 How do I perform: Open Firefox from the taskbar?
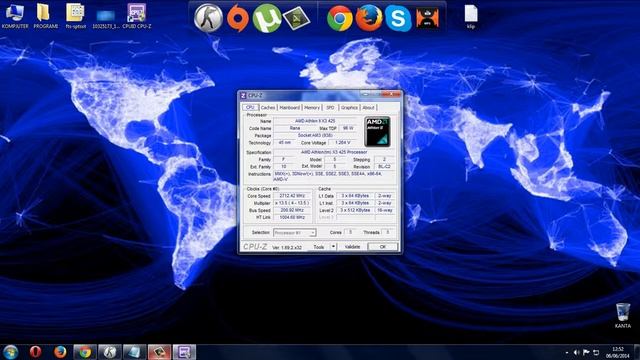pyautogui.click(x=60, y=351)
